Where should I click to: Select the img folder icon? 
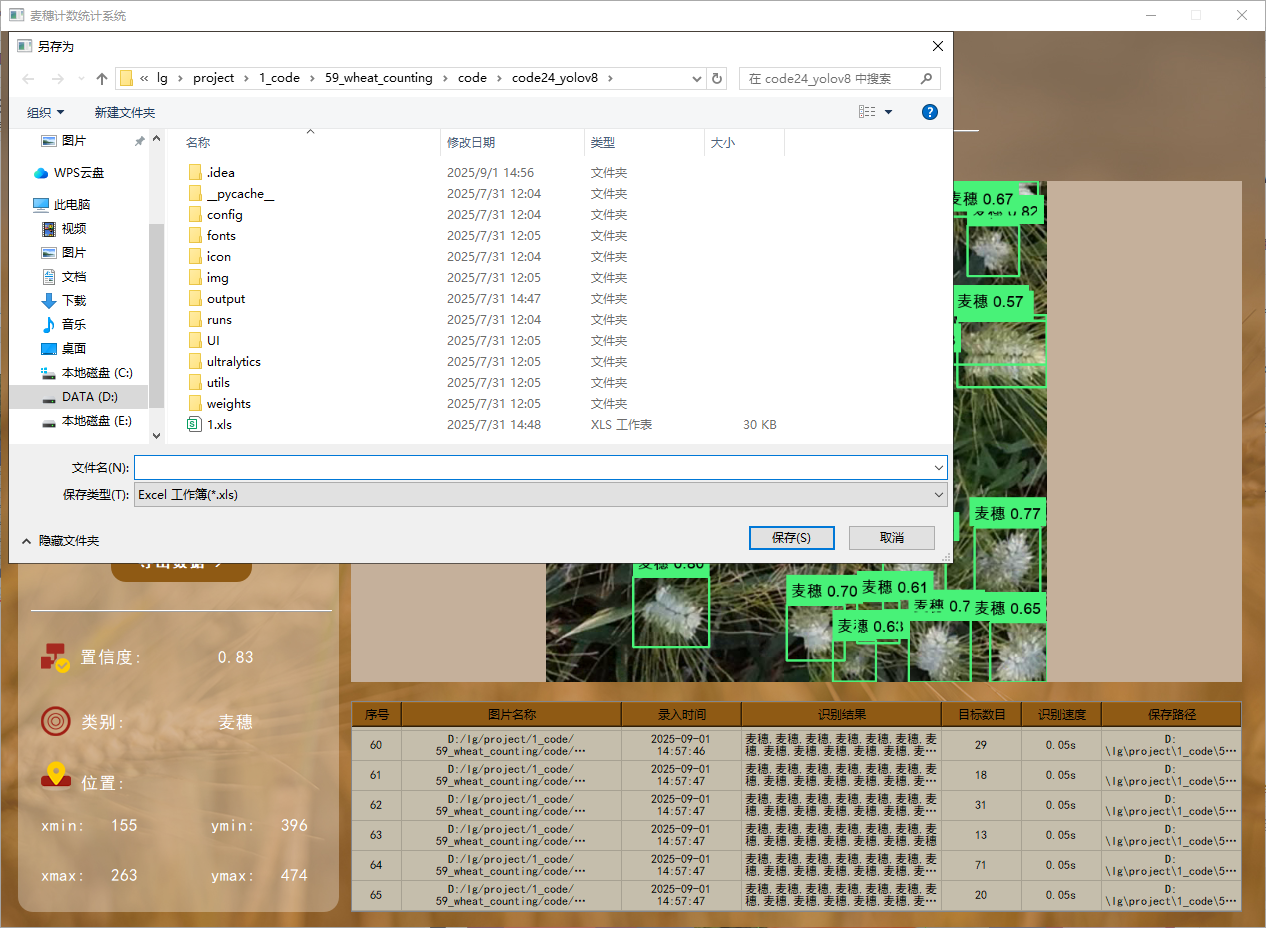195,278
